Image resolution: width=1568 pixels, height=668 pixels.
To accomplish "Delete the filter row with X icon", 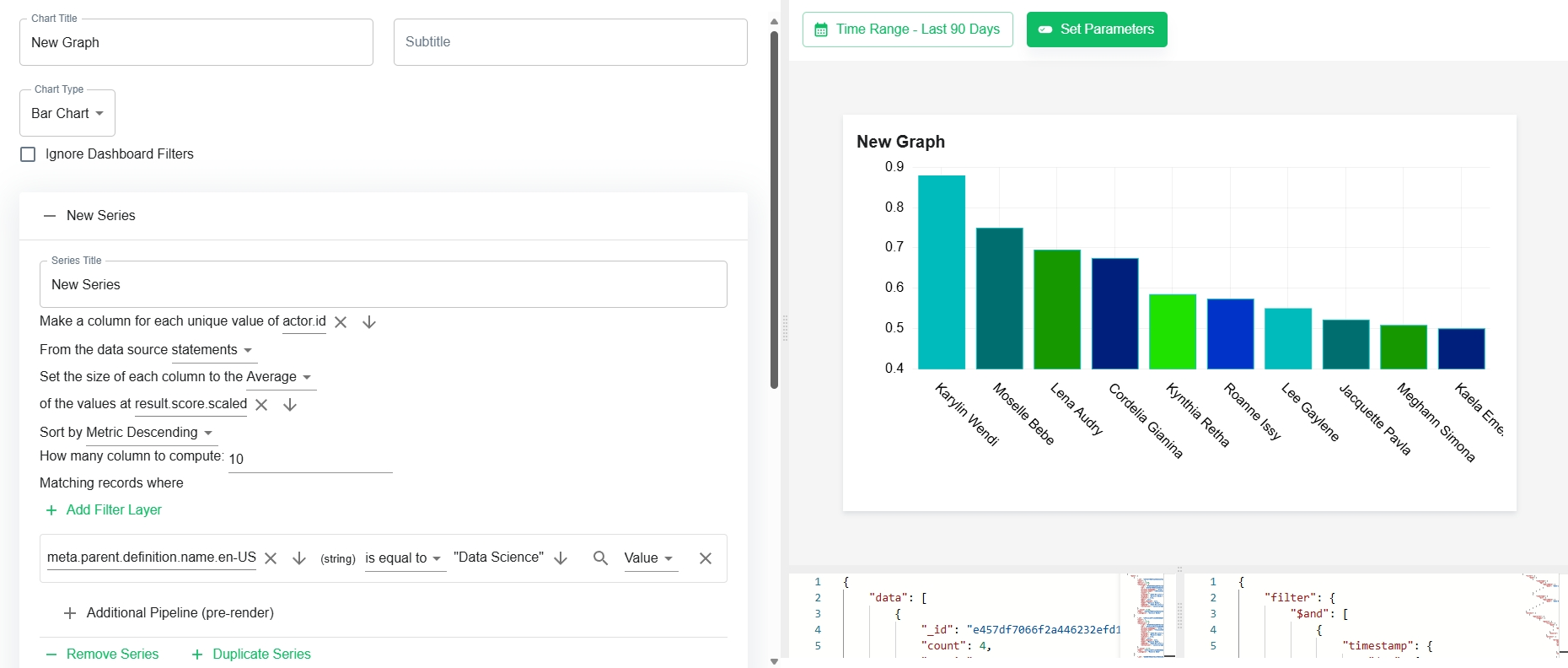I will click(x=706, y=558).
